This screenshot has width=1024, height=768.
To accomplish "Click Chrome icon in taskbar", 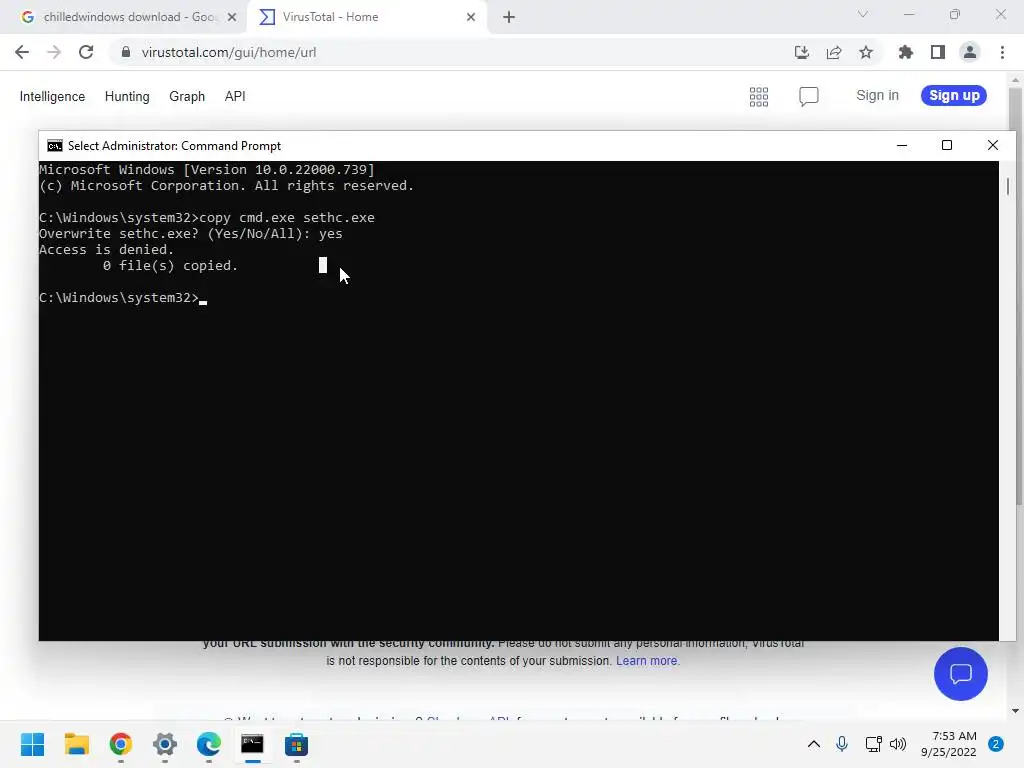I will 121,744.
